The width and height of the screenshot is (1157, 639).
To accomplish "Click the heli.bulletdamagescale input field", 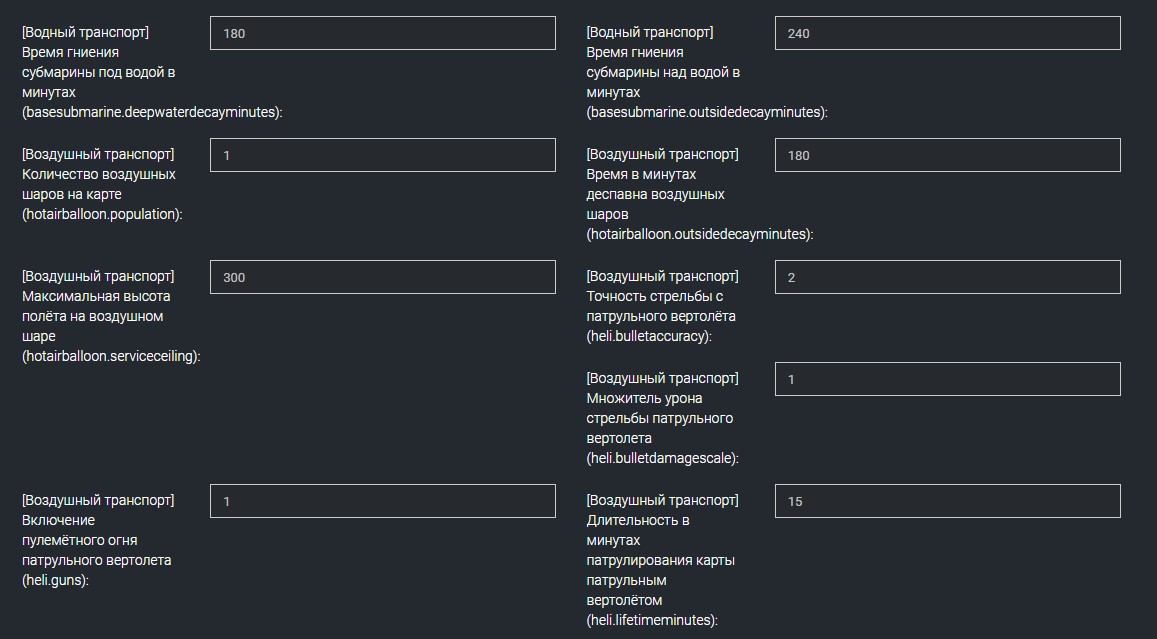I will [x=947, y=378].
